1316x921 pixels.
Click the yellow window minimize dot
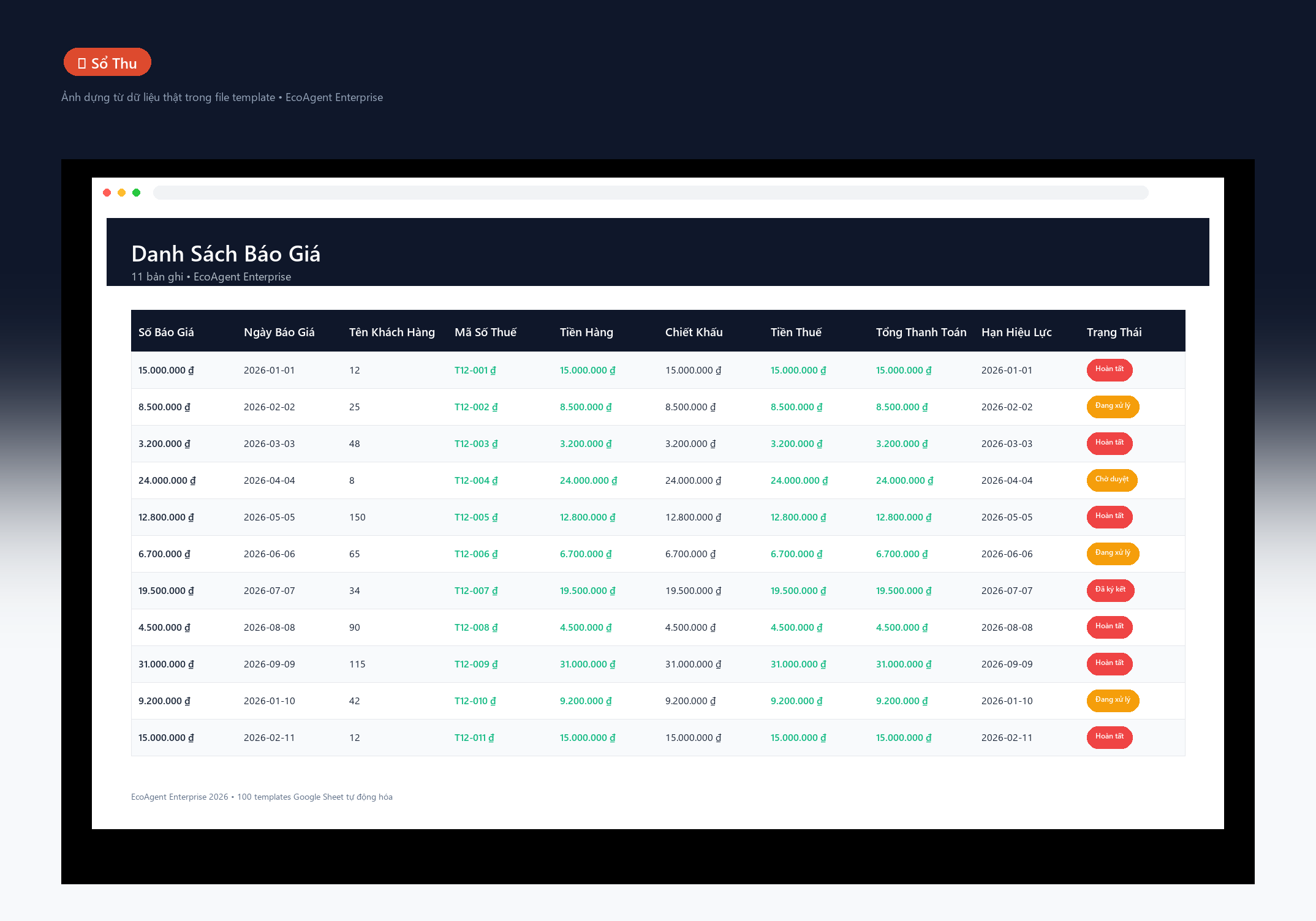pos(122,193)
